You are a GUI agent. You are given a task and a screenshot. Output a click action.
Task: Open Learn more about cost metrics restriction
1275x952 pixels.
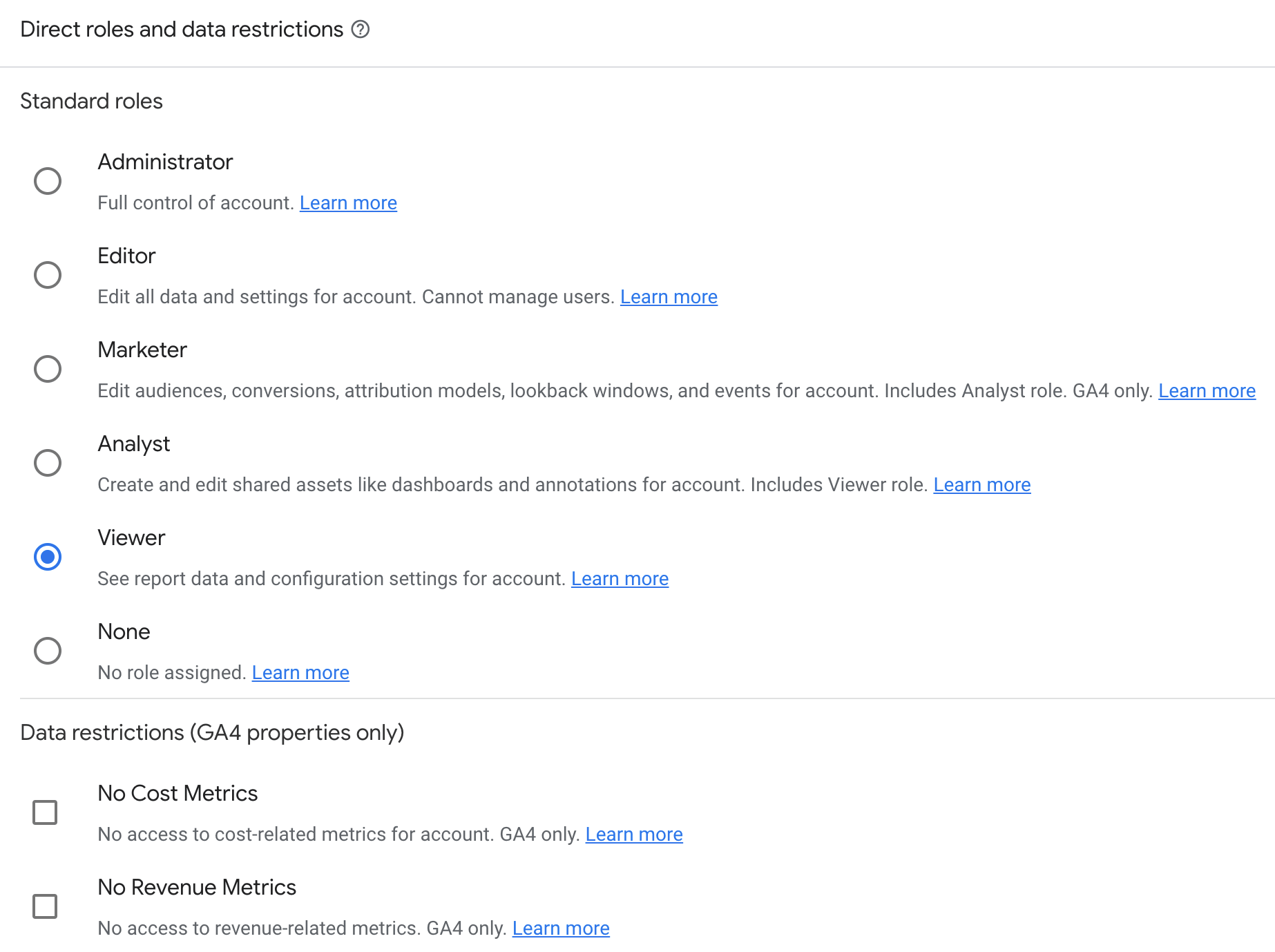633,834
